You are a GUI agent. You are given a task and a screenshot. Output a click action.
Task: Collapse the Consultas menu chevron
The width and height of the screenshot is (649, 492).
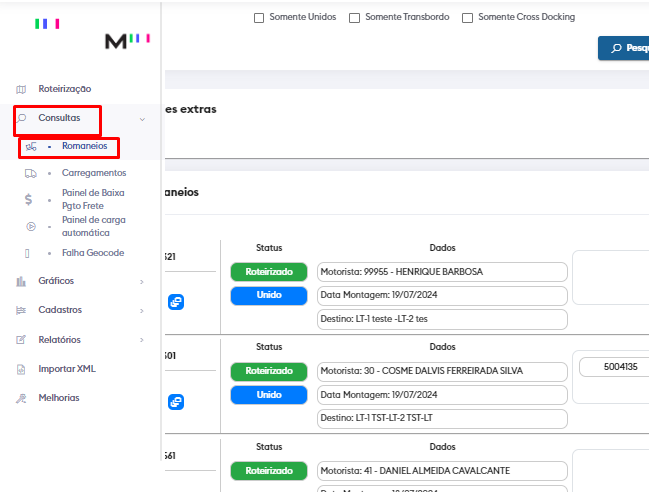click(x=142, y=119)
